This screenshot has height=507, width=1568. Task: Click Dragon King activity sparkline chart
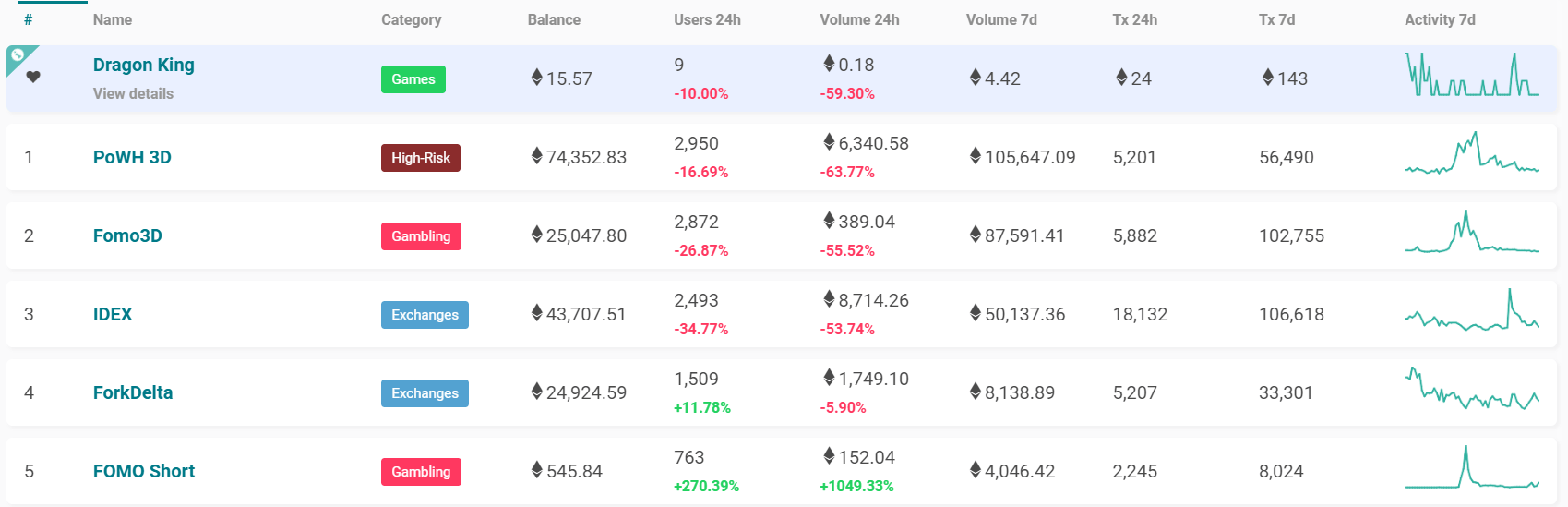(1472, 75)
